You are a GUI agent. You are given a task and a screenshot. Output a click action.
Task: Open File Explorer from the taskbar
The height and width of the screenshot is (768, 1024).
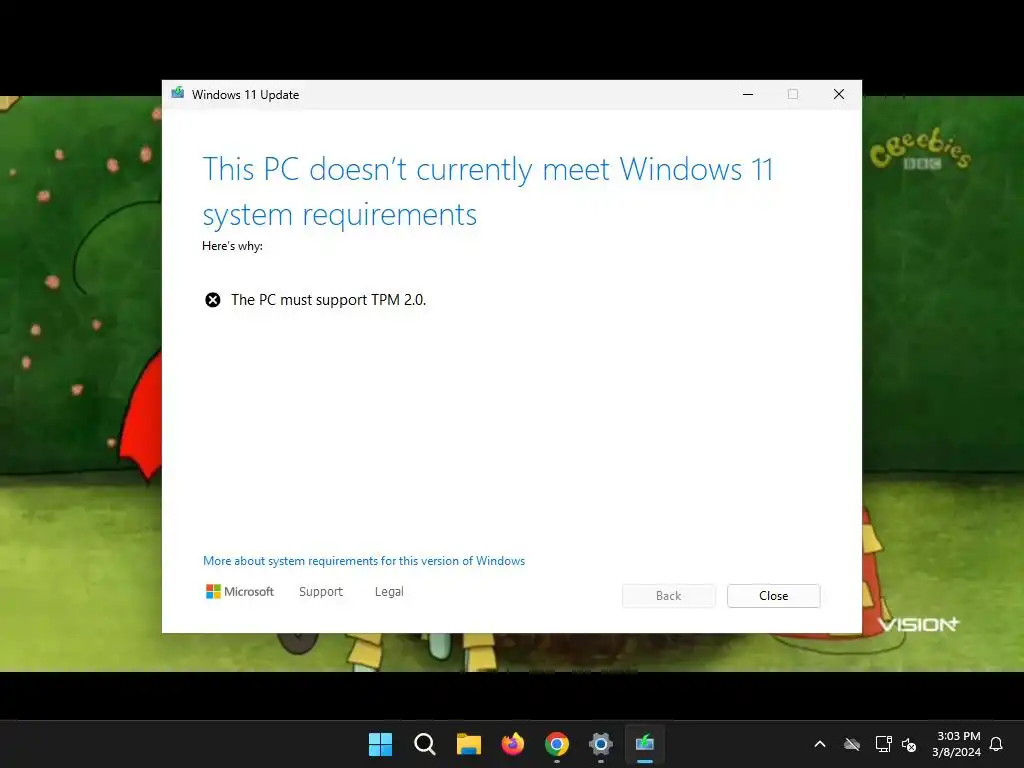[468, 744]
